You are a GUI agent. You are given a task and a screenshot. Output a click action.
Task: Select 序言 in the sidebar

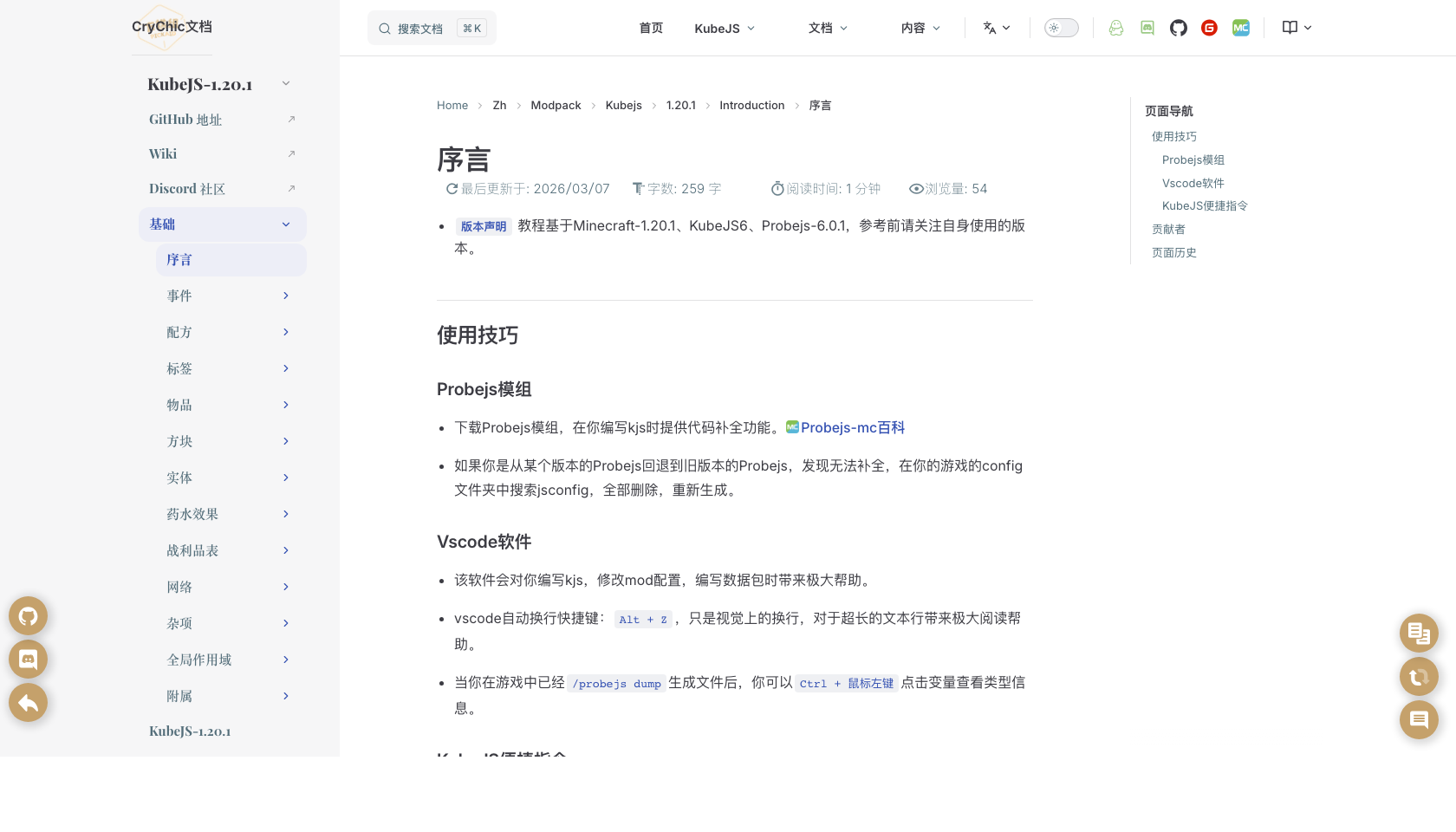231,260
